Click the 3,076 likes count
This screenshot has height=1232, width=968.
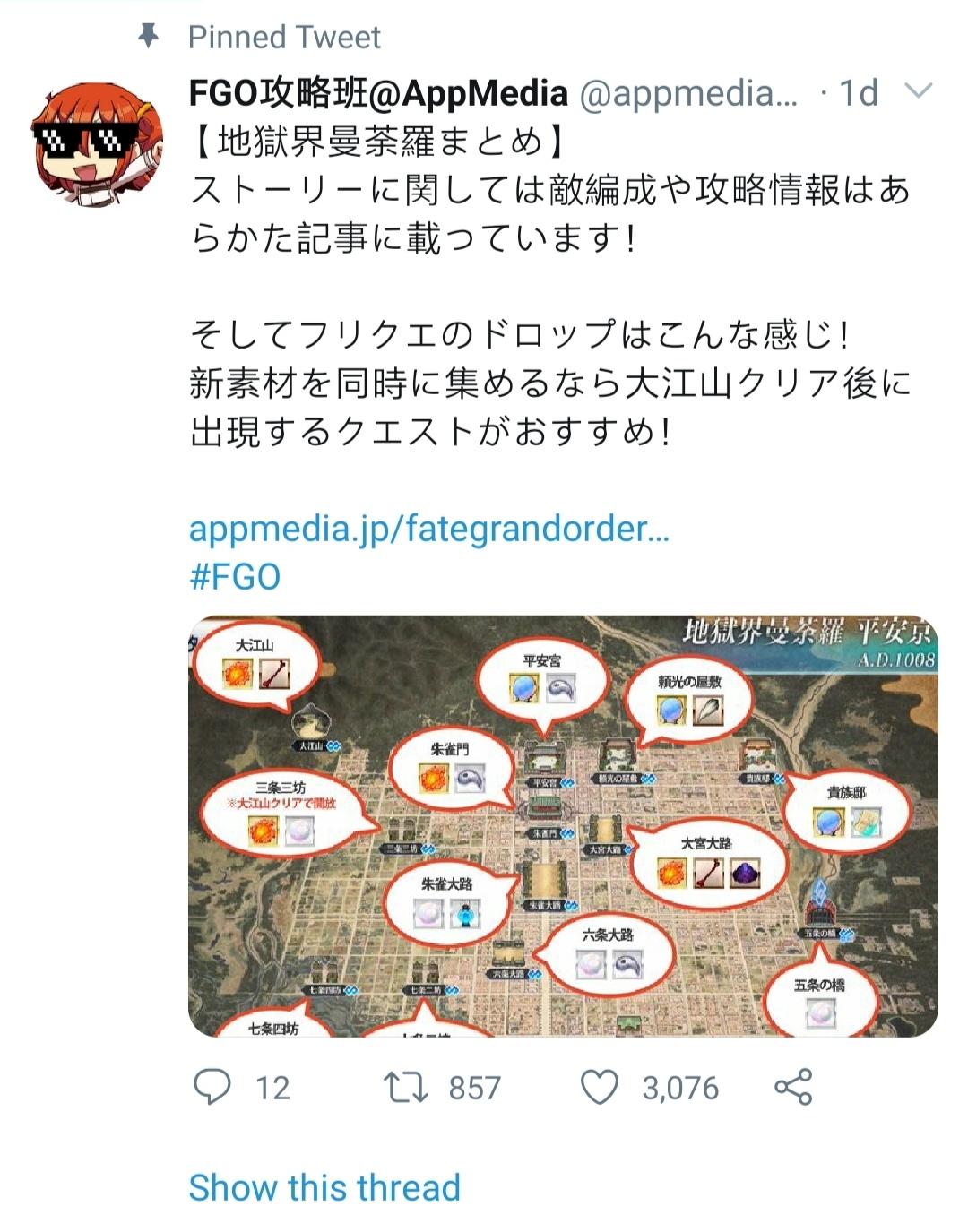pos(680,1088)
